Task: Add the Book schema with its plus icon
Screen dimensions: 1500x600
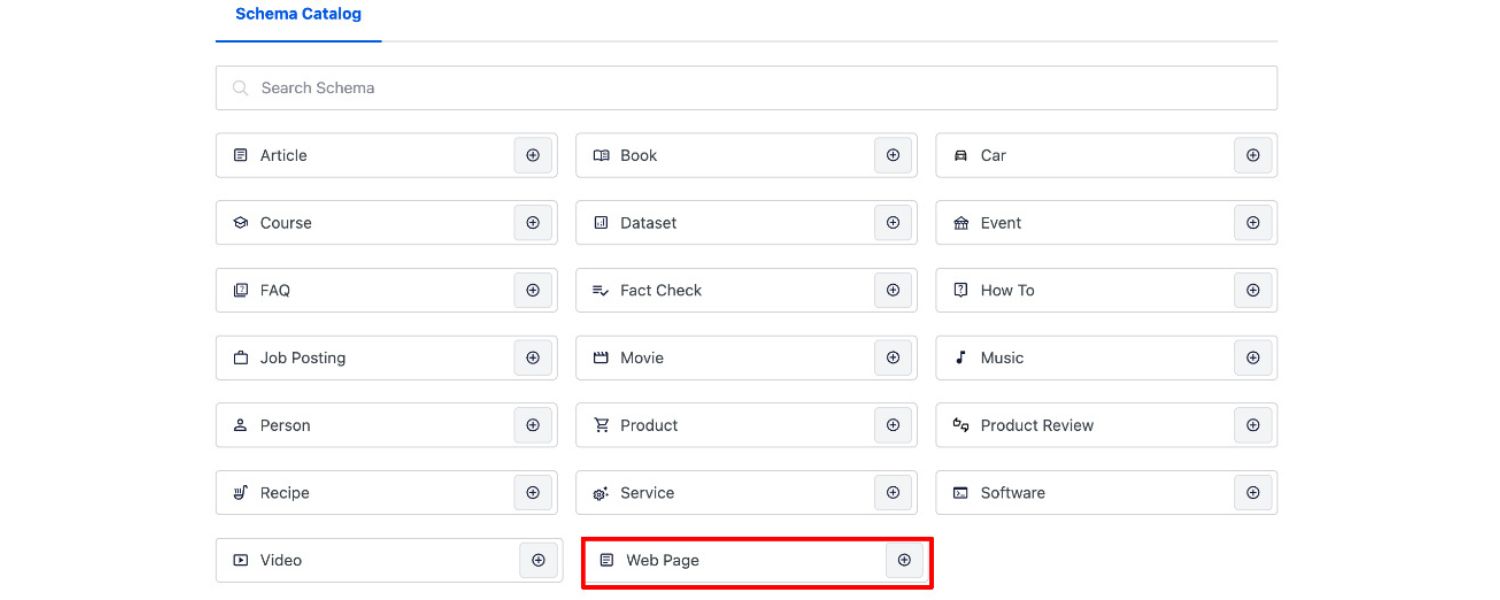Action: pos(893,155)
